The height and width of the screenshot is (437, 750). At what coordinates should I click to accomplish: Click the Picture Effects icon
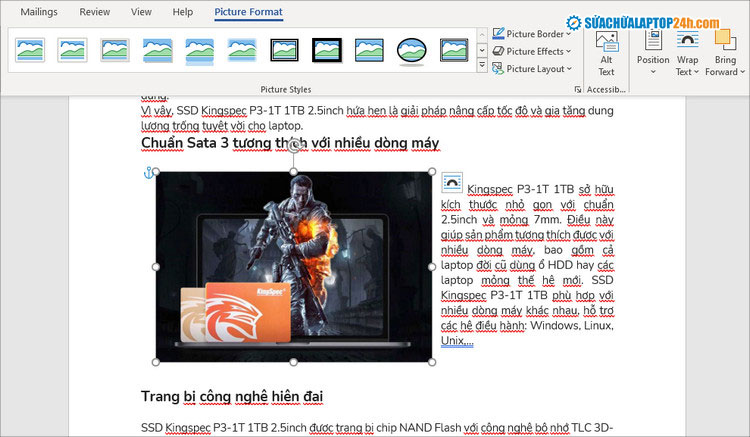point(498,51)
